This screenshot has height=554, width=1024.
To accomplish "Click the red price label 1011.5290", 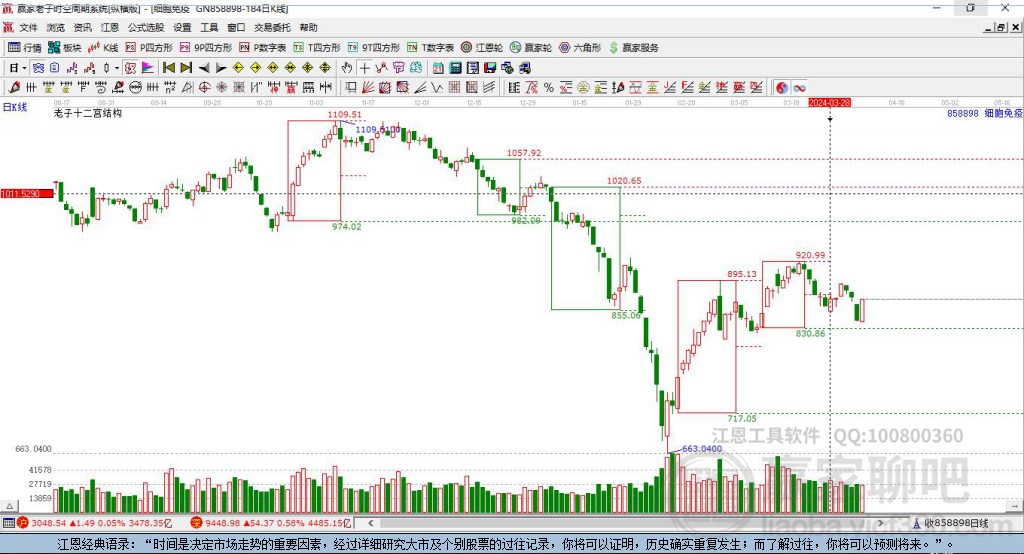I will [27, 193].
